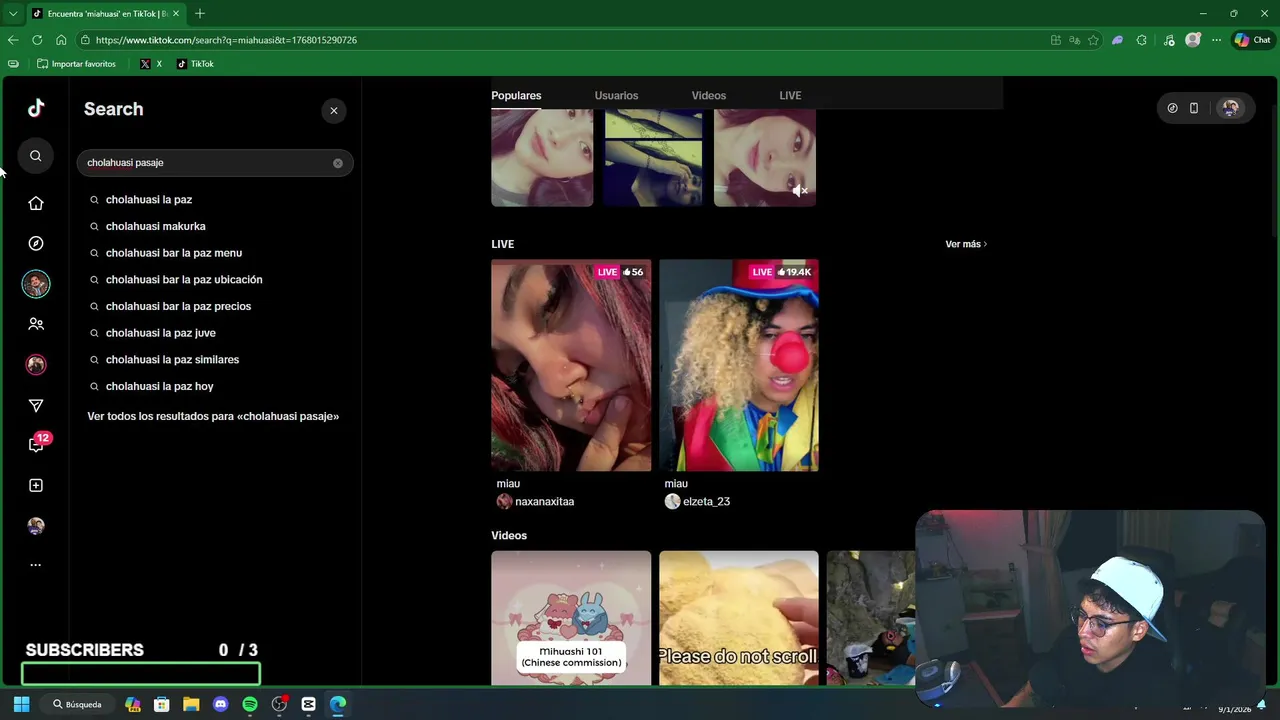
Task: Select suggestion 'cholahuasi la paz juve'
Action: (x=161, y=333)
